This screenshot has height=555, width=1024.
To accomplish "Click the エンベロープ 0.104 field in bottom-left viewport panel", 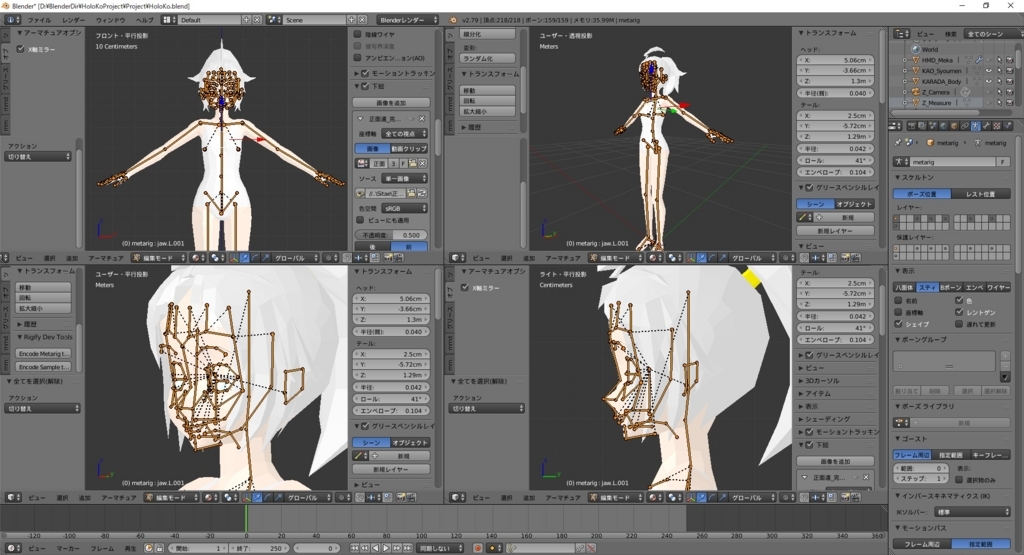I will pos(391,411).
